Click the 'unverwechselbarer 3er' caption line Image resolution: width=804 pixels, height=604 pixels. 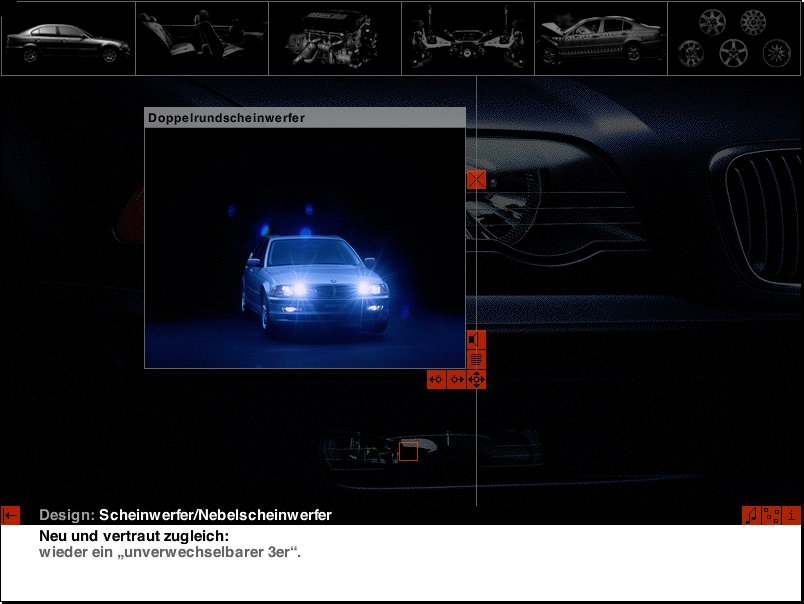(170, 553)
